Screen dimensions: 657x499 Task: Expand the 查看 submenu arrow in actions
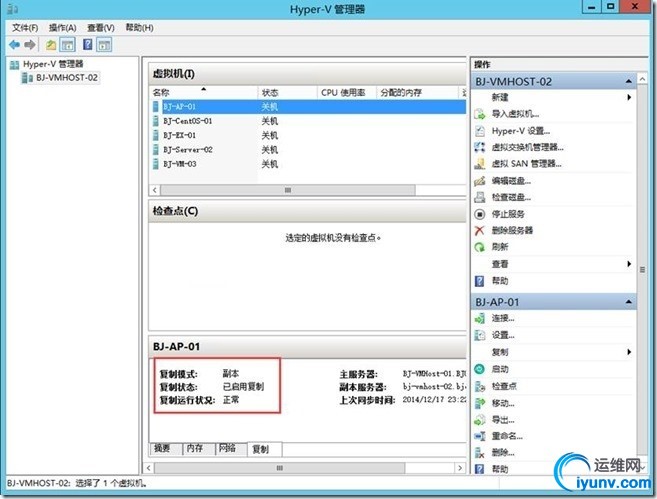point(629,264)
